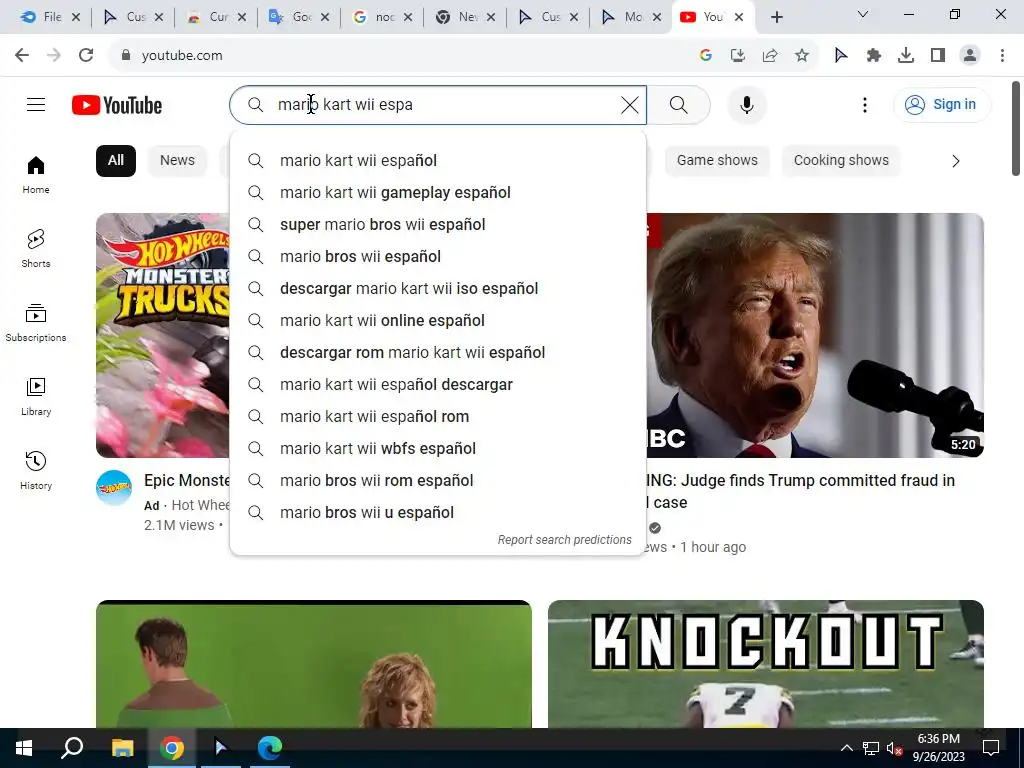Open the Trump fraud news video thumbnail

[815, 335]
